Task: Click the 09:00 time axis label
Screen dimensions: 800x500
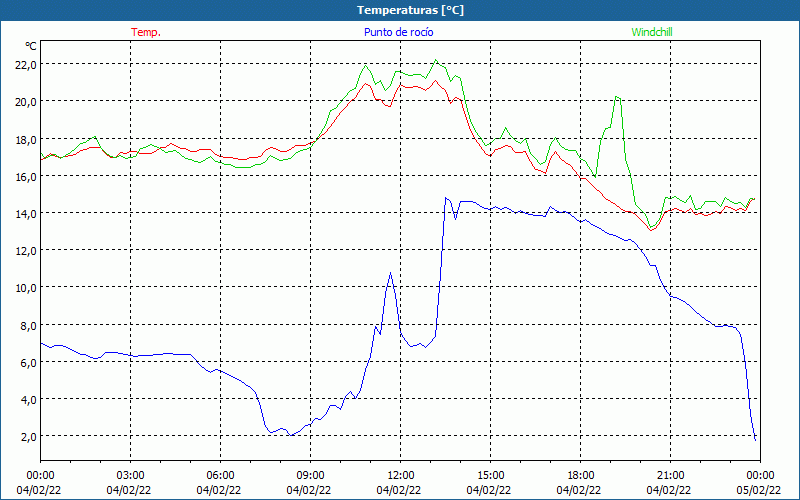Action: pos(310,476)
